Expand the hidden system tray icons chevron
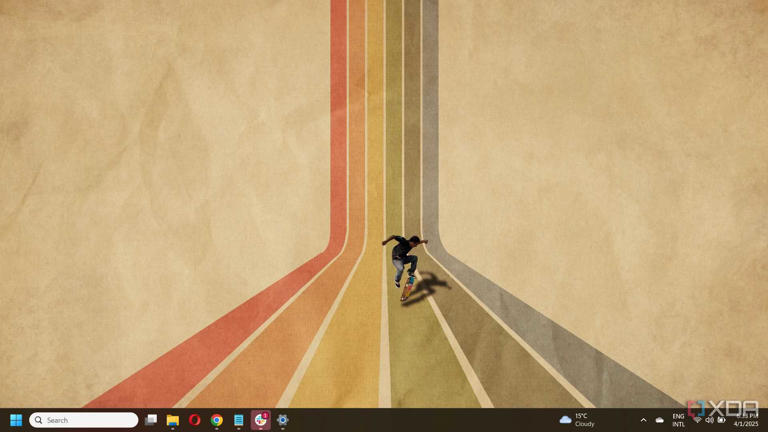Screen dimensions: 768x432 (x=643, y=420)
